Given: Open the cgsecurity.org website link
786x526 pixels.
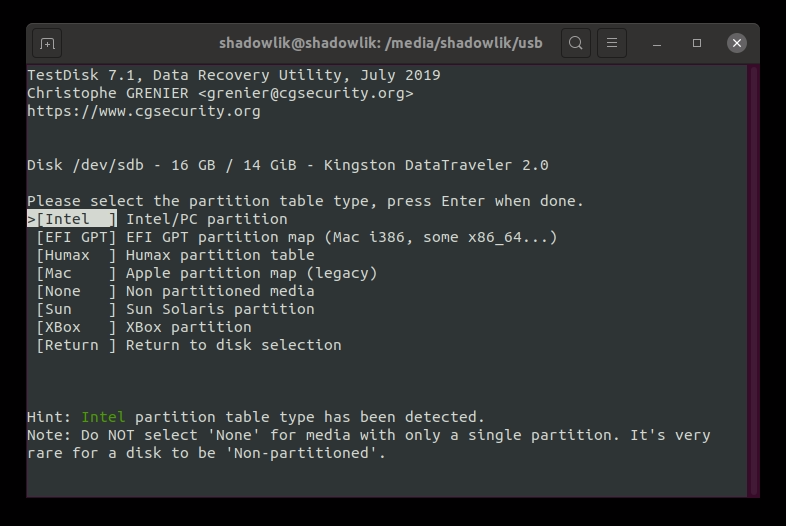Looking at the screenshot, I should coord(144,111).
